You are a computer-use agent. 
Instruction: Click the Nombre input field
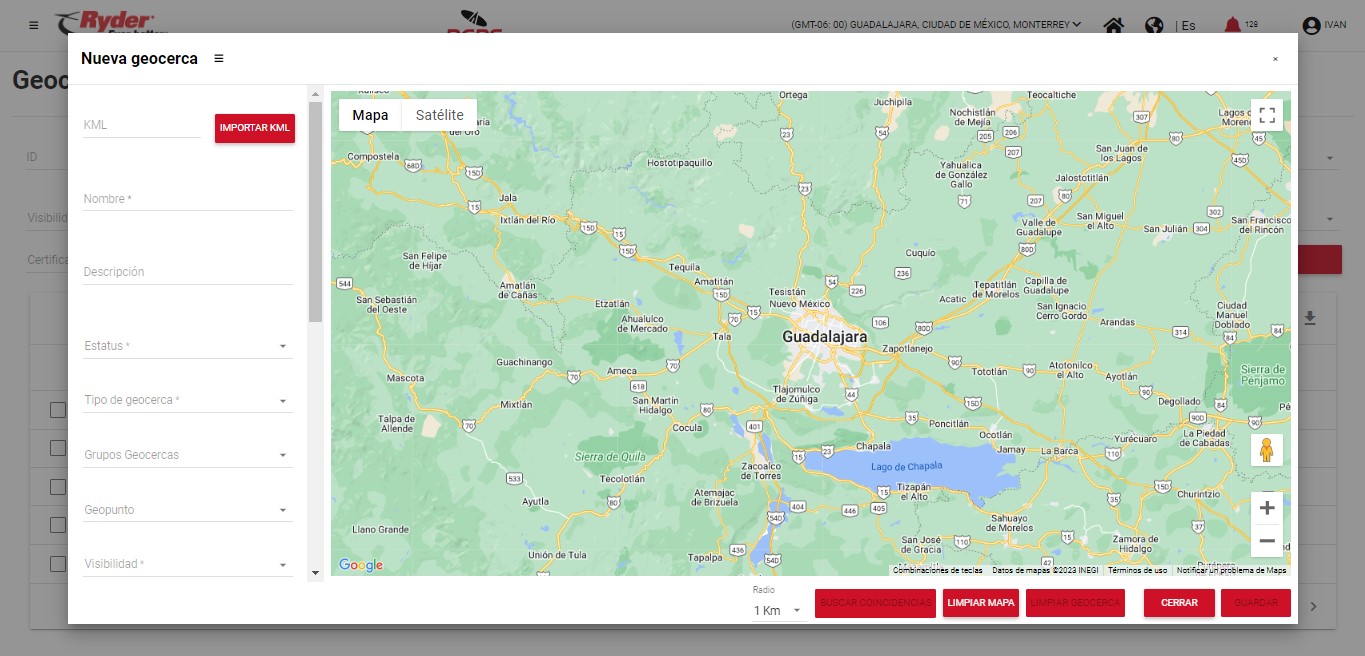[x=187, y=199]
